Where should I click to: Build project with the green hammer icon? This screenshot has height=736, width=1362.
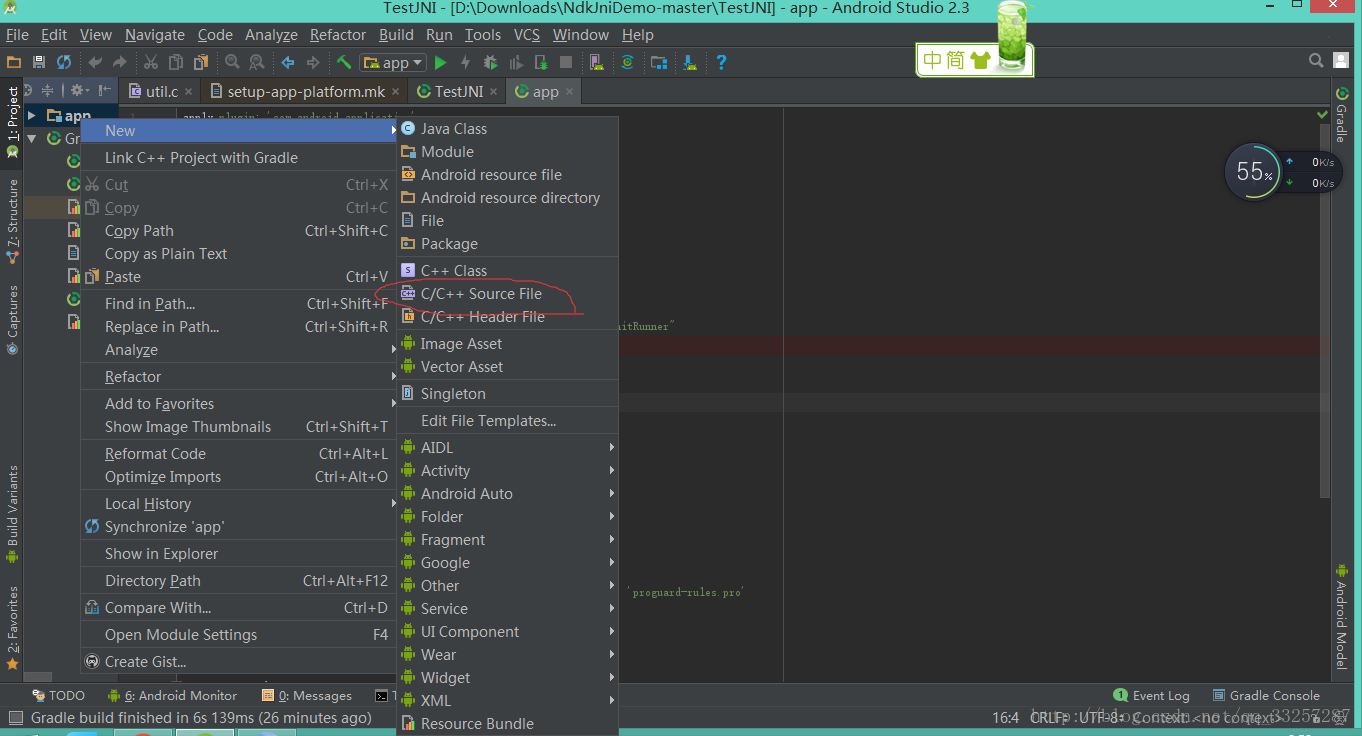(x=344, y=62)
